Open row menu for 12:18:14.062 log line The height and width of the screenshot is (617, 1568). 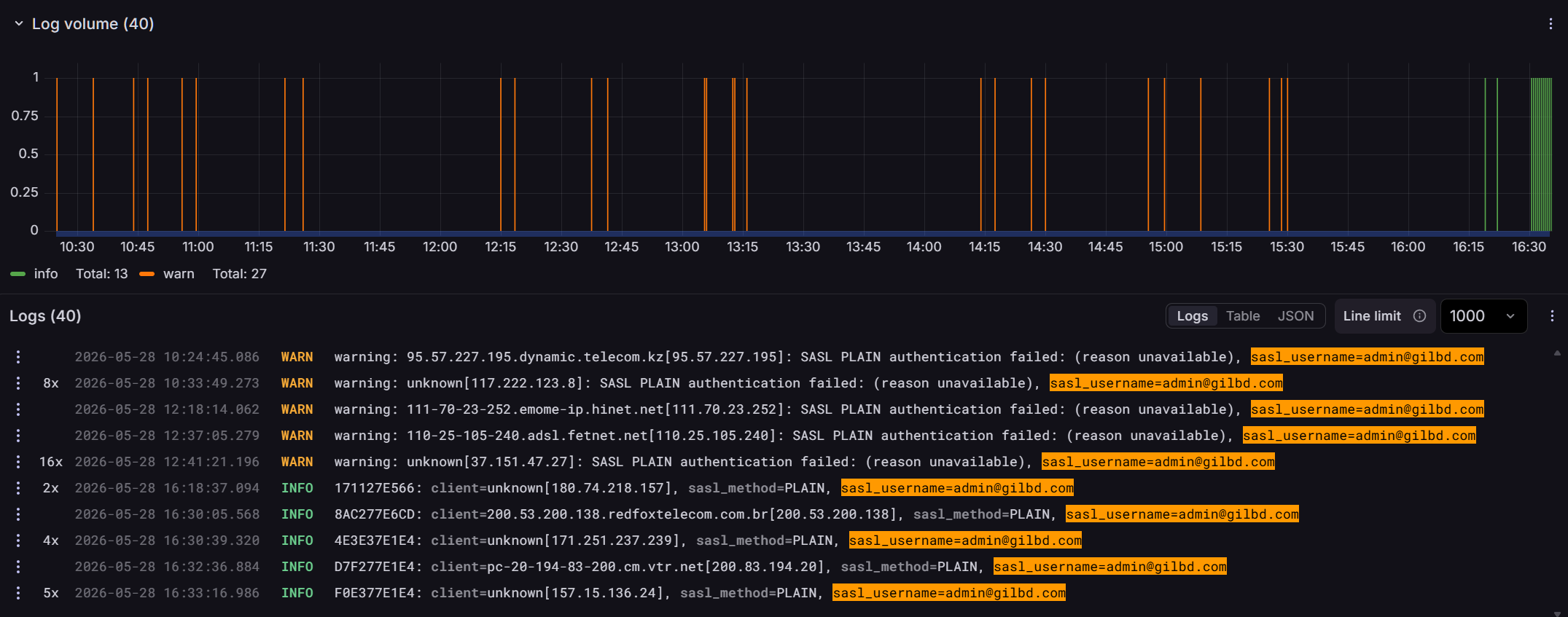pos(18,409)
